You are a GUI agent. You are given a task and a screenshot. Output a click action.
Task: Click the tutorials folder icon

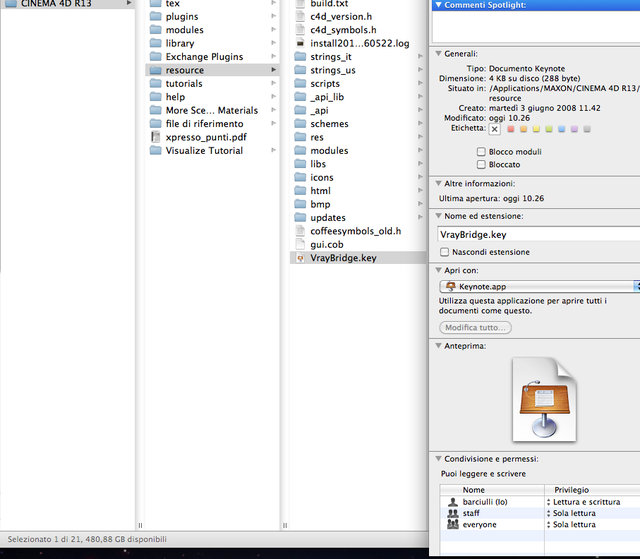pos(156,83)
